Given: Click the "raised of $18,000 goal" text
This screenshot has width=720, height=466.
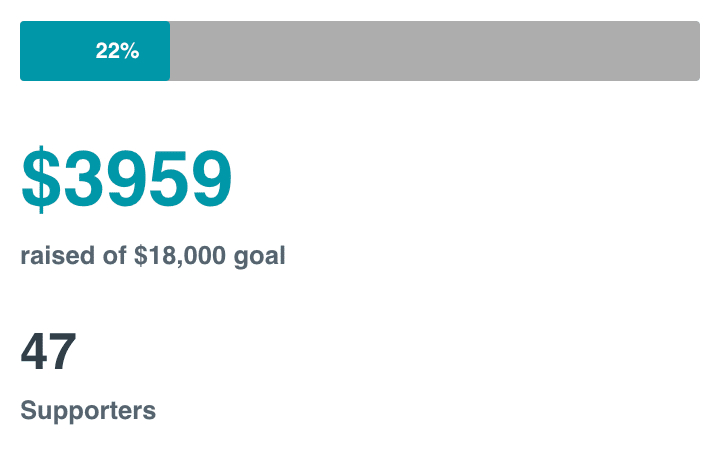Looking at the screenshot, I should point(153,256).
